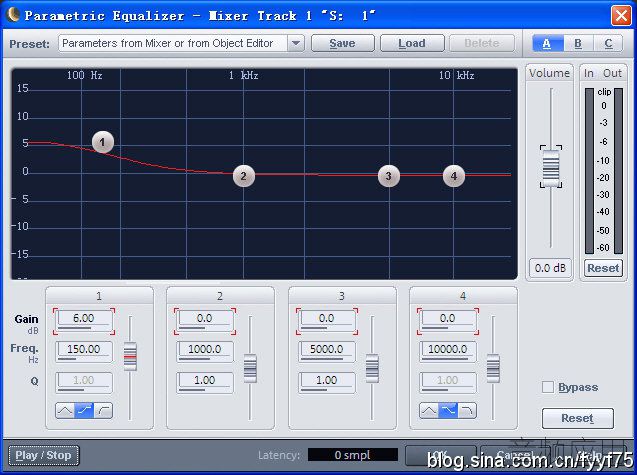This screenshot has width=637, height=475.
Task: Click band 2 gain slider handle
Action: 250,369
